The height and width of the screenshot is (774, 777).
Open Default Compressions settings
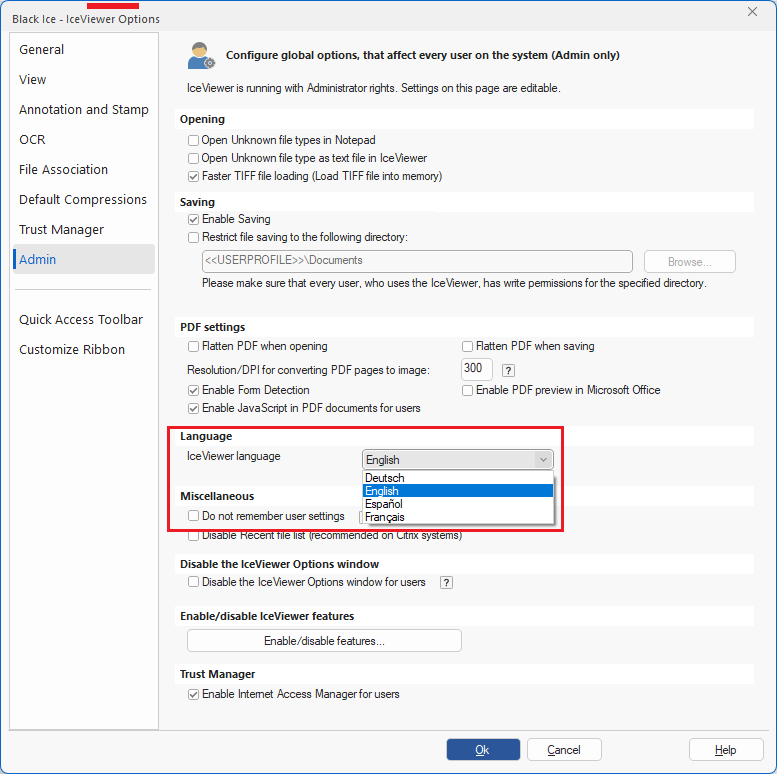[84, 200]
